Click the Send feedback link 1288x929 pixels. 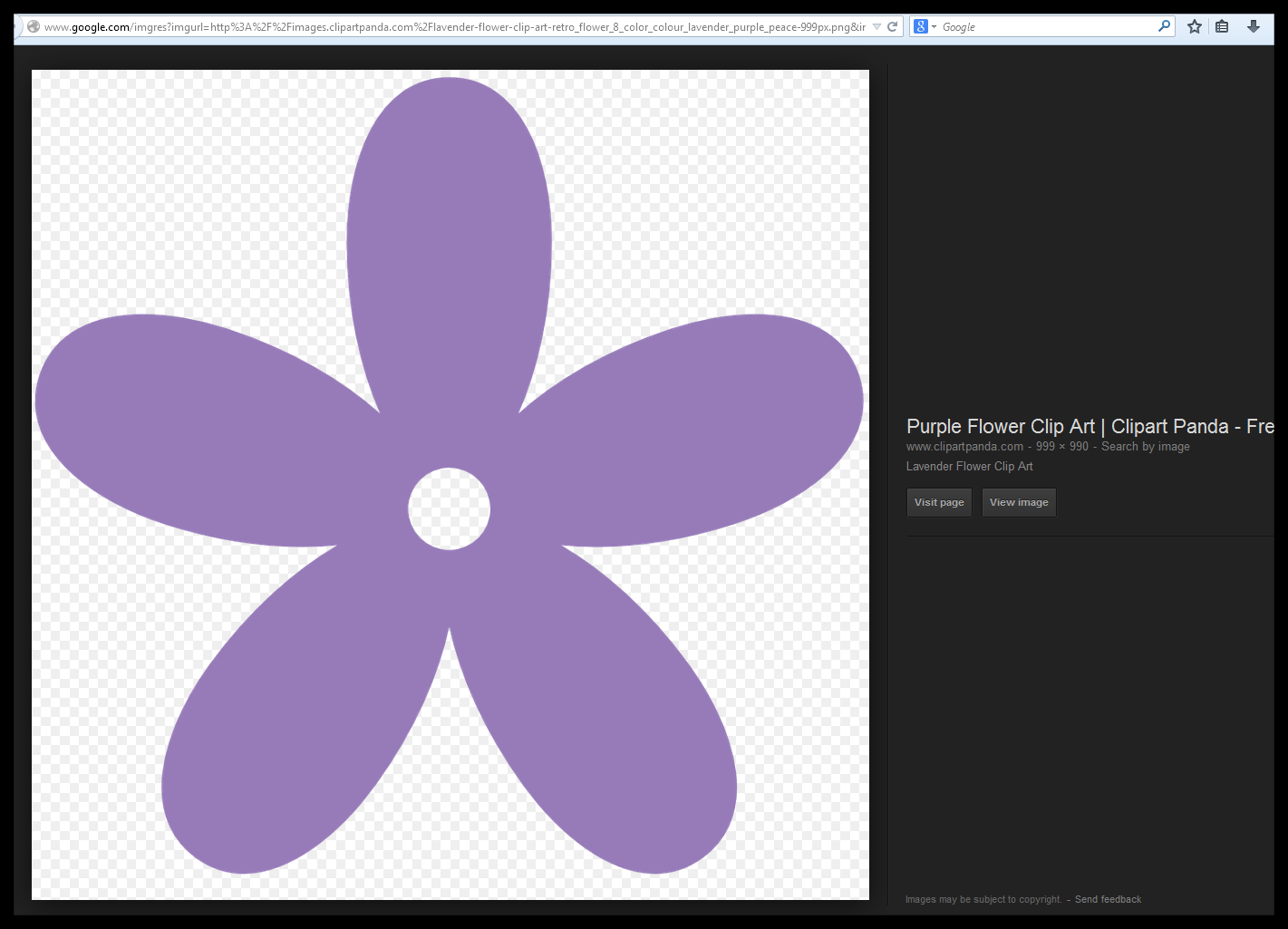point(1108,899)
